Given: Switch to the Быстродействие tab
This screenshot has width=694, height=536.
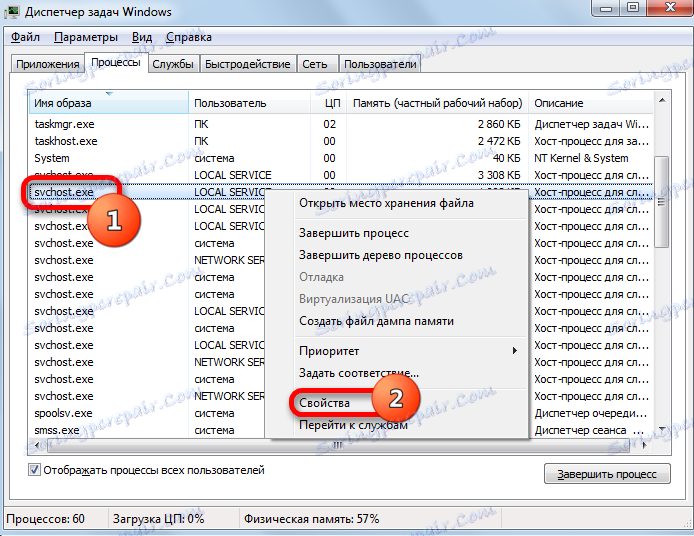Looking at the screenshot, I should tap(247, 64).
